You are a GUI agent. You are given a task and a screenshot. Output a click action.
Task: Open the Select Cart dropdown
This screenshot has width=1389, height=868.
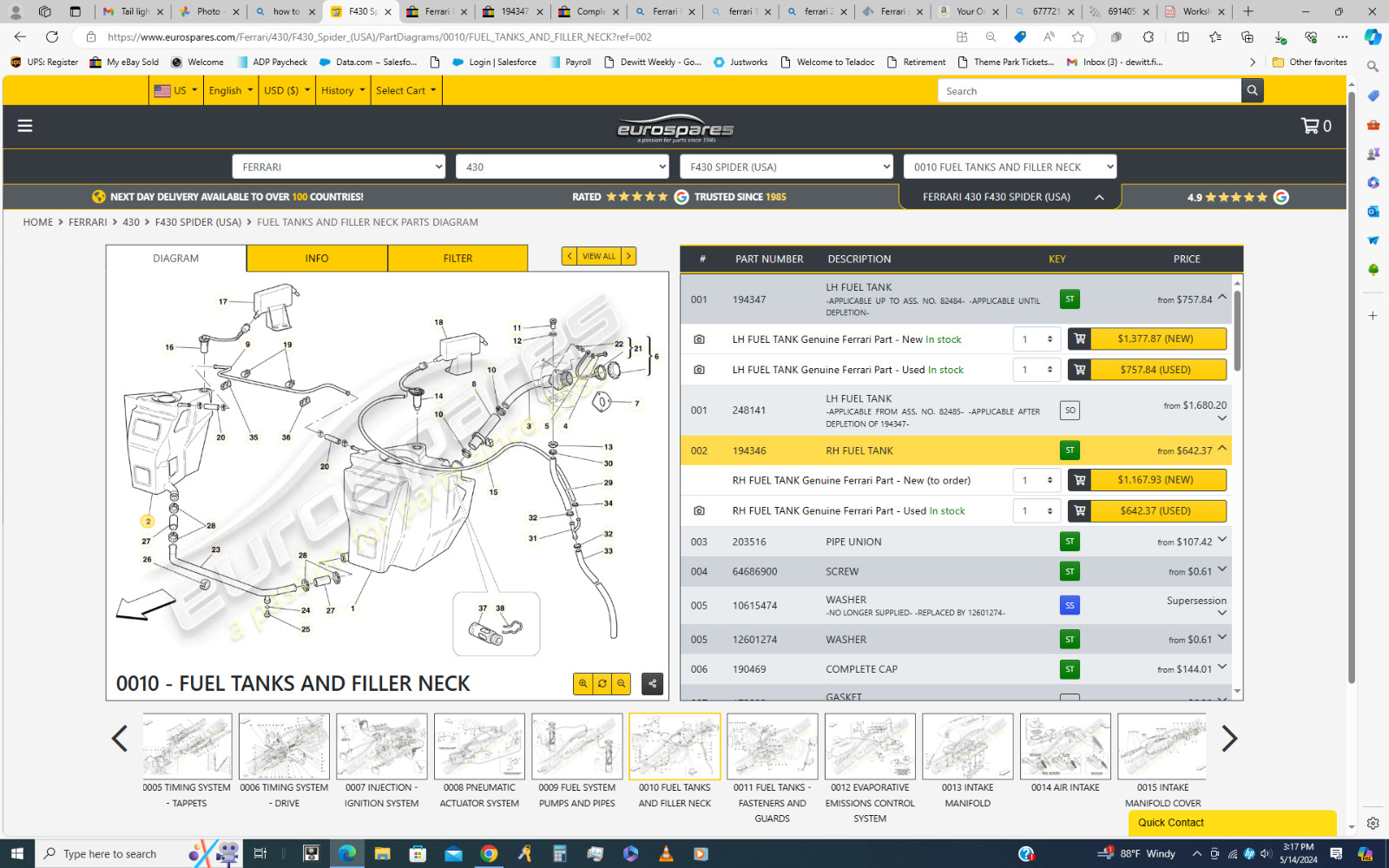(x=406, y=90)
